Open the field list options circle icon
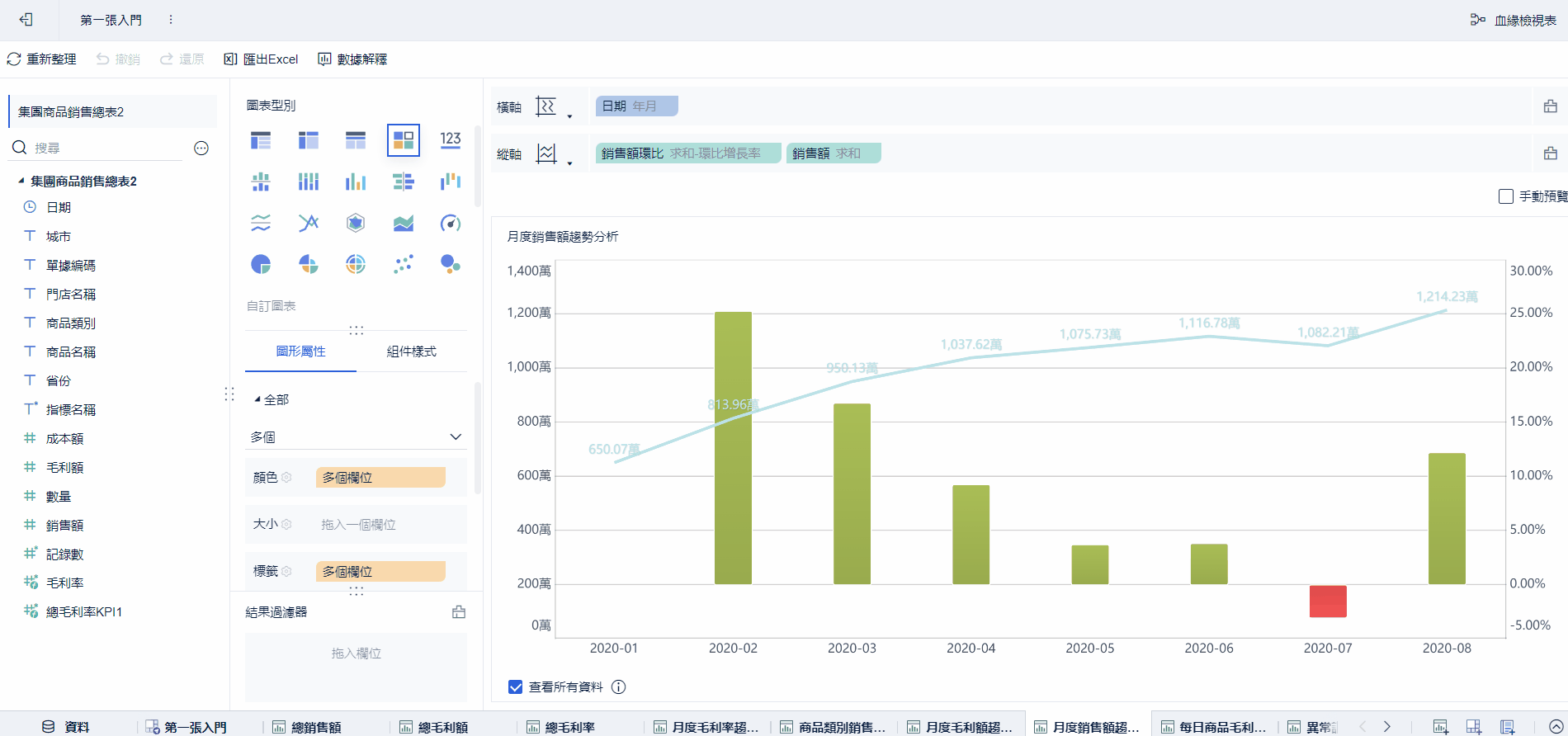The image size is (1568, 736). (201, 149)
